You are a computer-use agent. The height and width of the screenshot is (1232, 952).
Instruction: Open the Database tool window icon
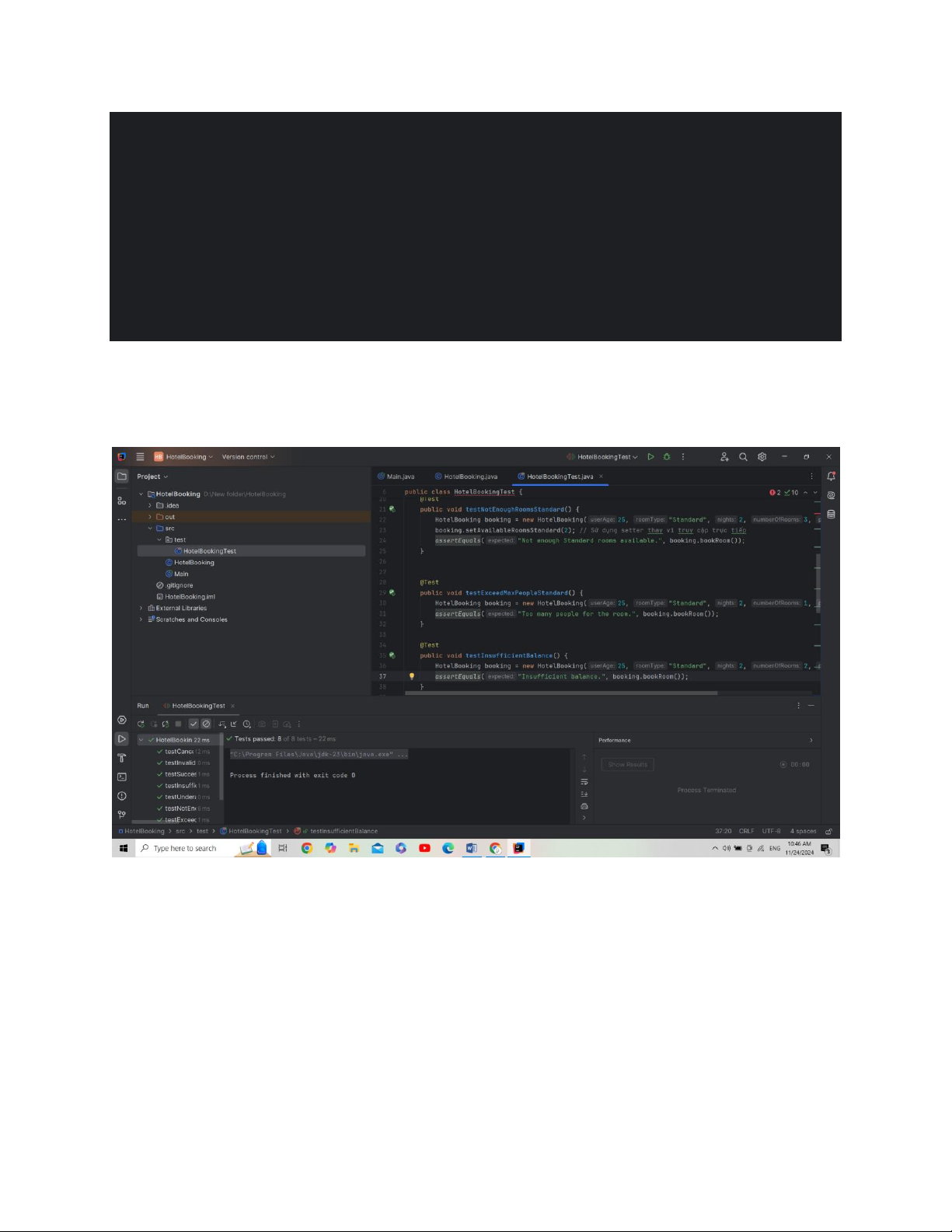coord(831,515)
